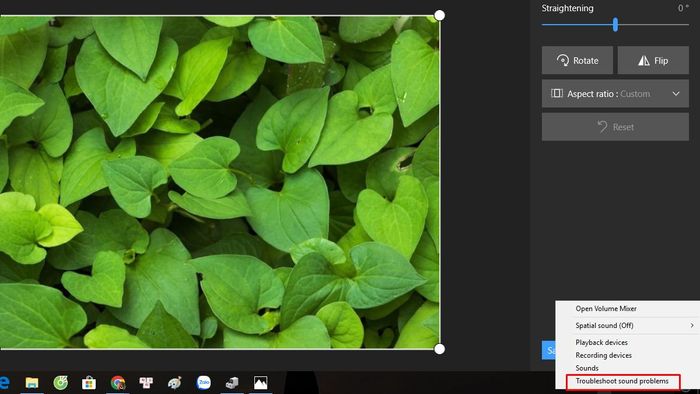Click the blue Save button edge
The height and width of the screenshot is (394, 700).
click(549, 350)
